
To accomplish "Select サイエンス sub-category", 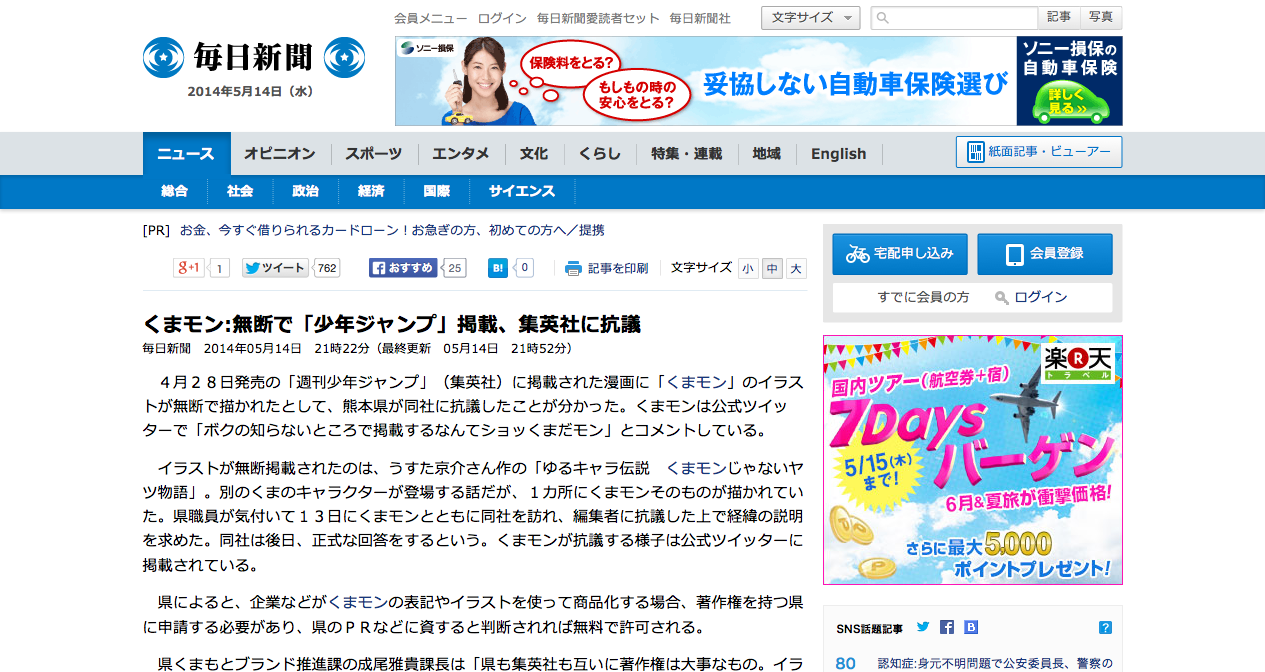I will (x=522, y=191).
